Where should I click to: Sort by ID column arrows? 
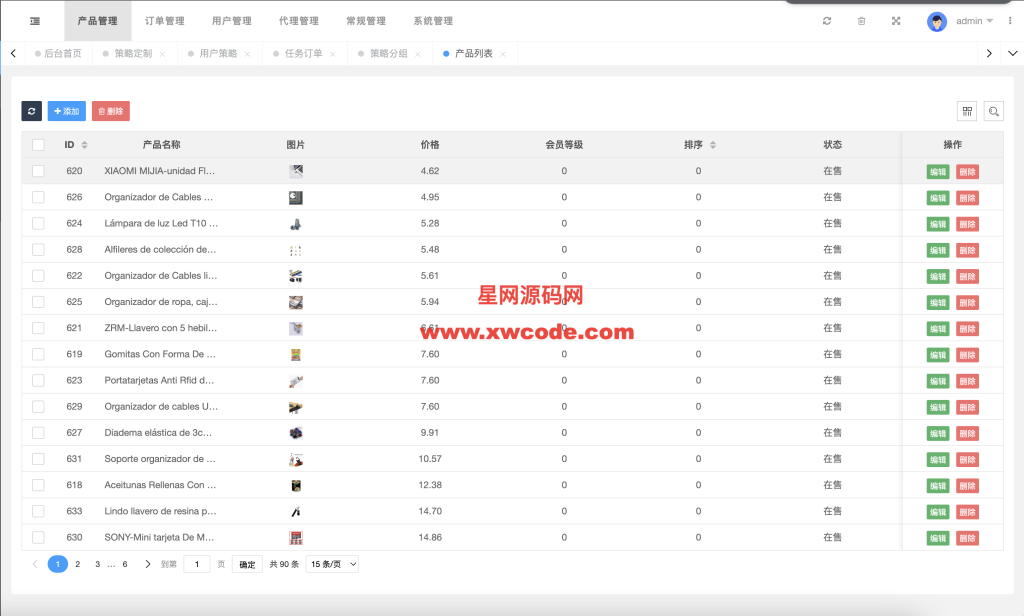coord(84,145)
